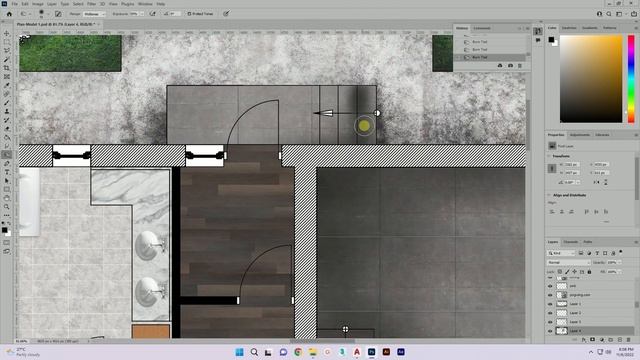Select the Clone Stamp tool
Screen dimensions: 640x360
[7, 111]
